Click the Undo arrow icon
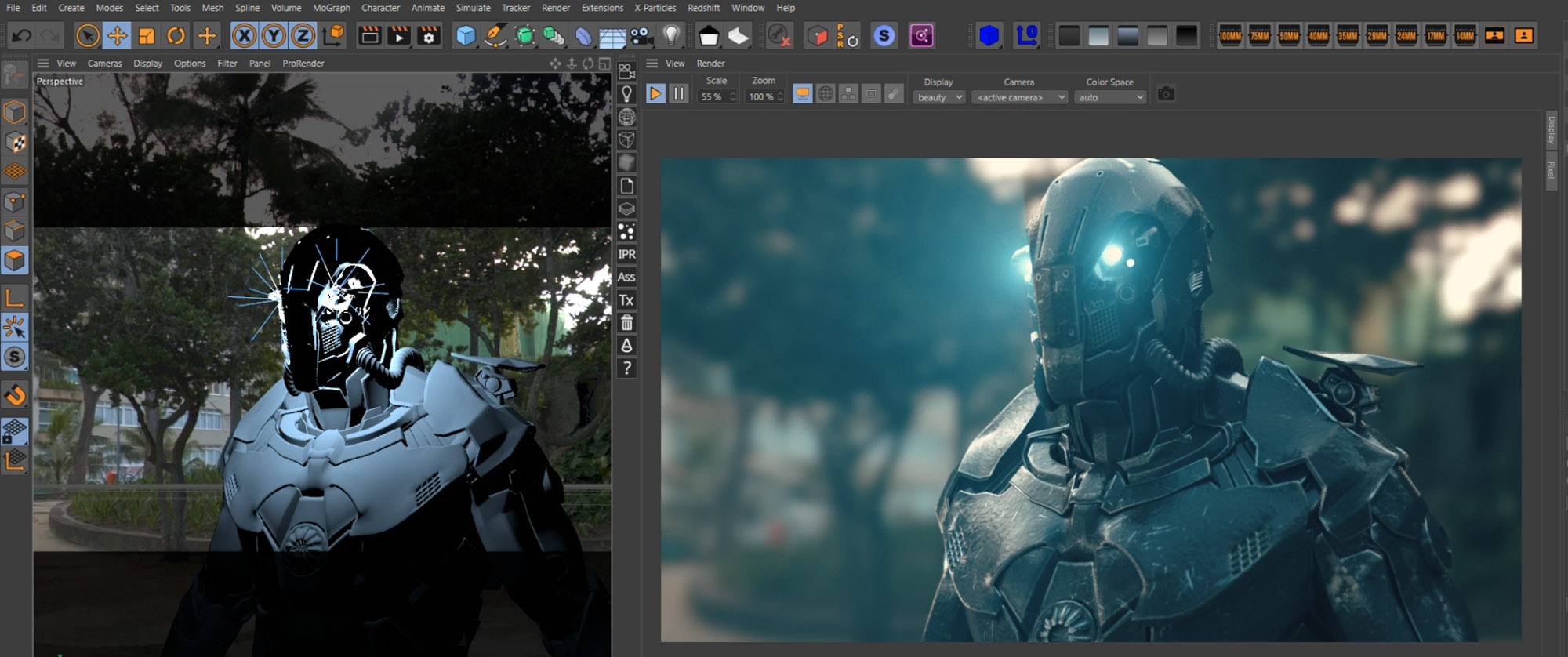The height and width of the screenshot is (657, 1568). pos(22,35)
